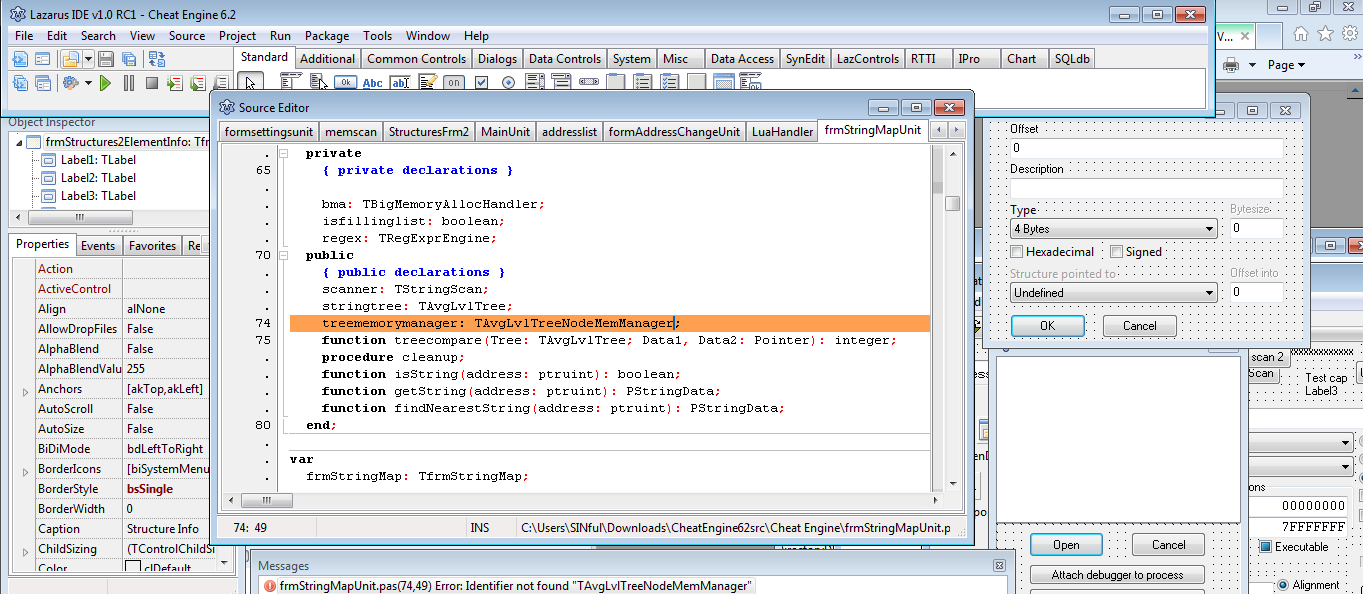The height and width of the screenshot is (594, 1363).
Task: Toggle the Executable checkbox
Action: 1266,547
